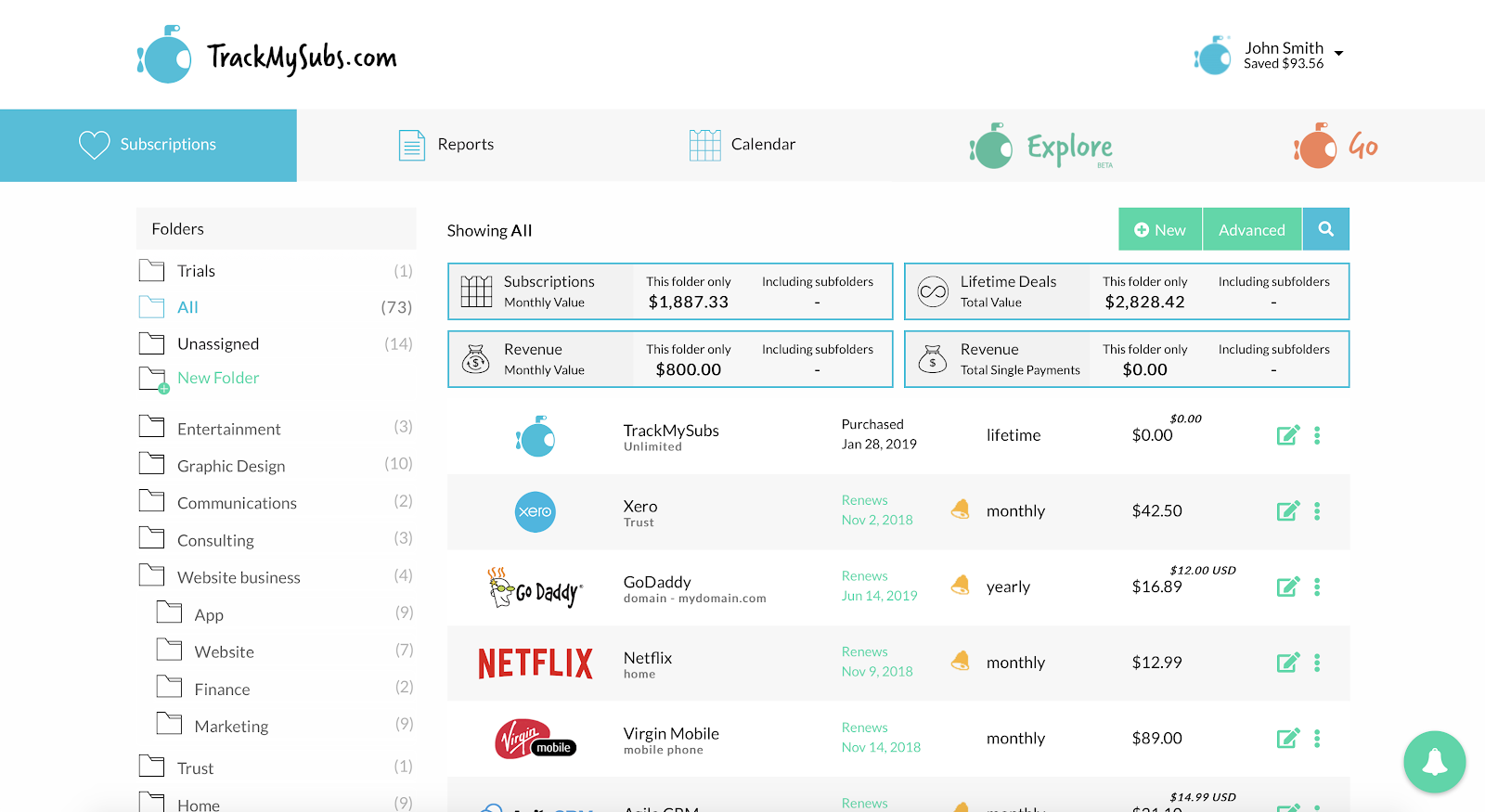The width and height of the screenshot is (1485, 812).
Task: Click the floating green notification bell
Action: click(x=1434, y=762)
